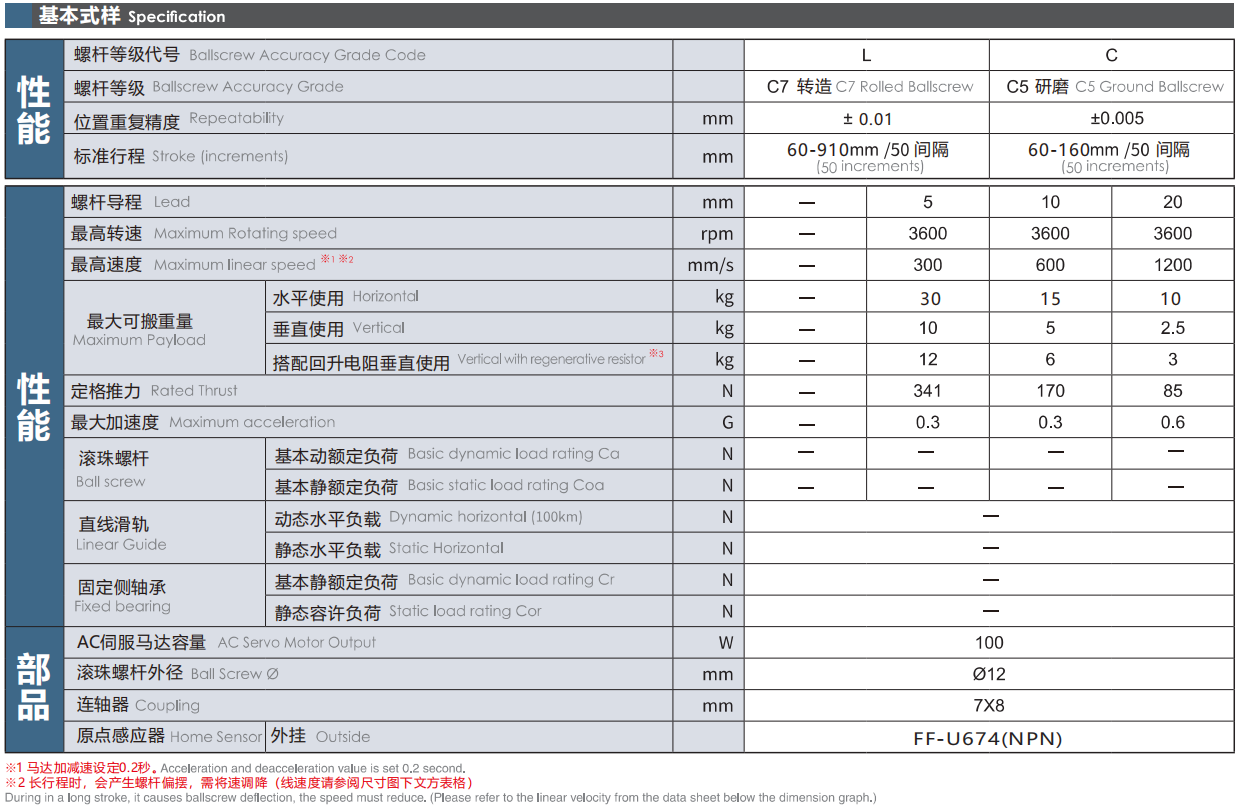The width and height of the screenshot is (1239, 805).
Task: Click the rpm unit cell
Action: pos(708,234)
